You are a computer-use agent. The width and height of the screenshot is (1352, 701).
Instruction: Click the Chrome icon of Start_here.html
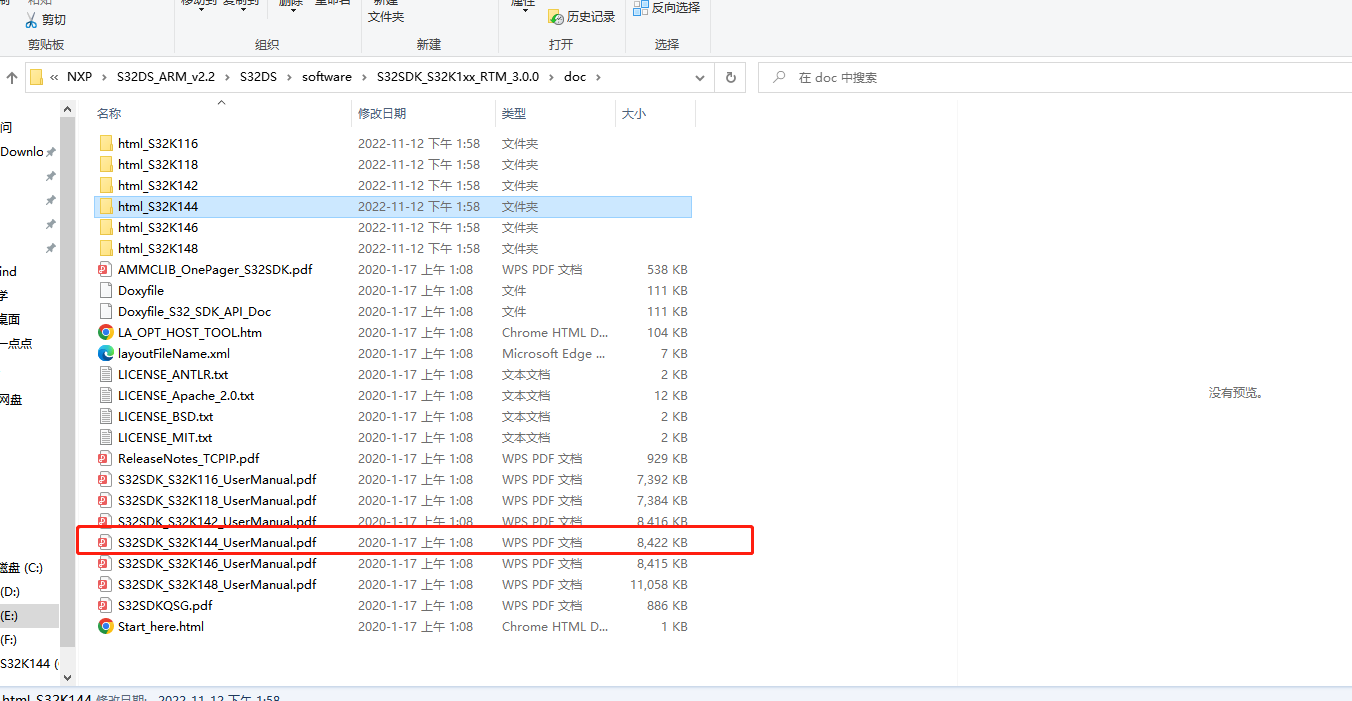106,626
